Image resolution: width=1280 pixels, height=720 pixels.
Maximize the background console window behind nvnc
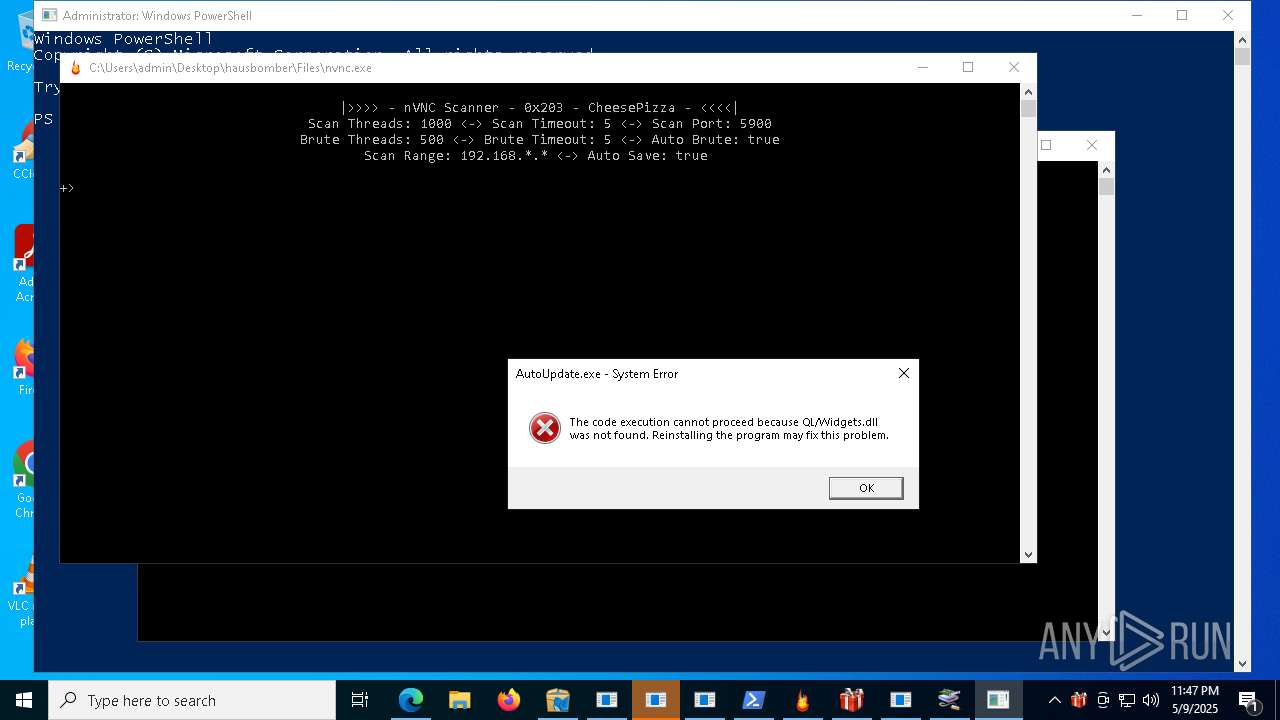click(x=1047, y=145)
